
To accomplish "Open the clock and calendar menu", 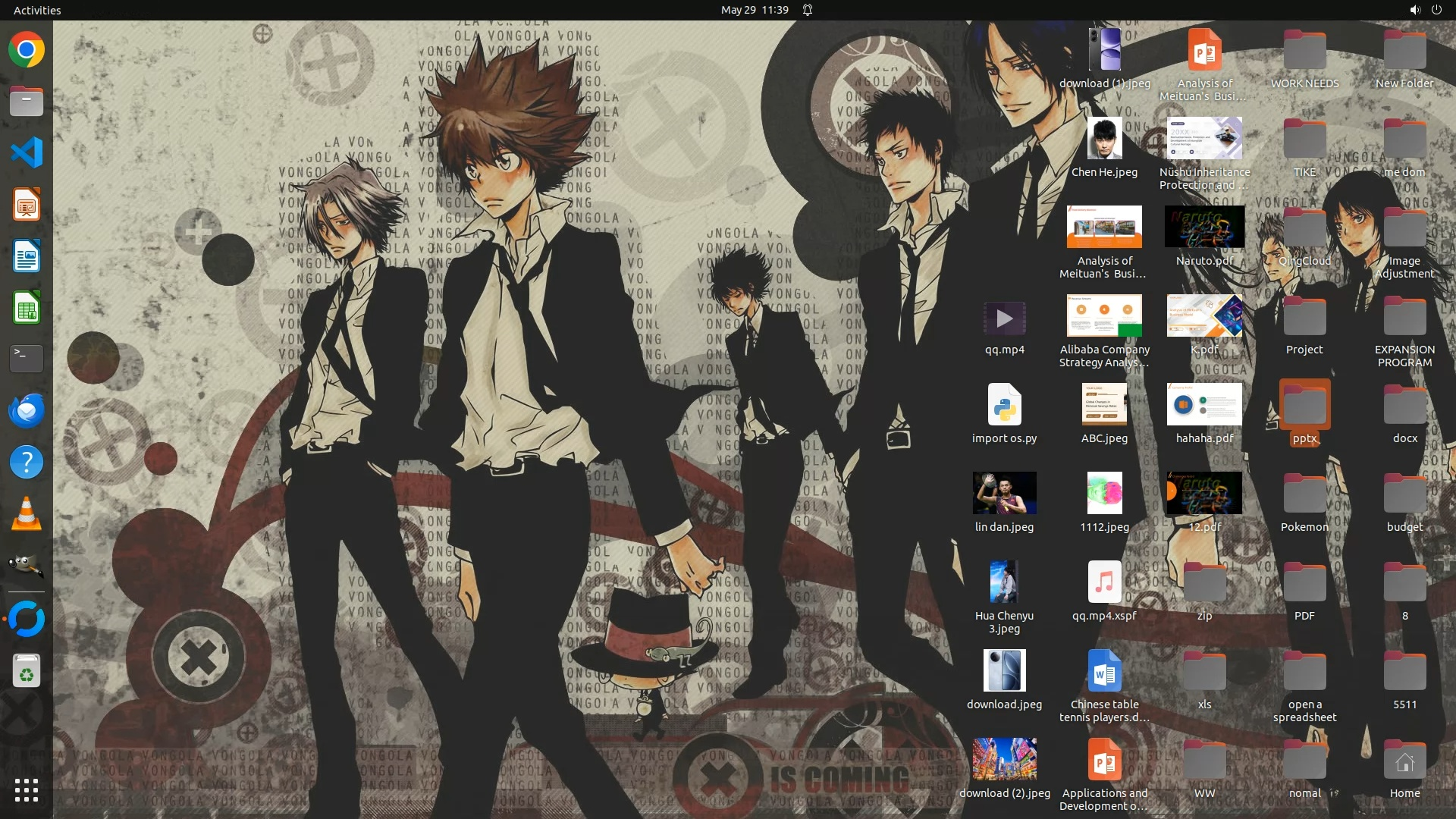I will click(754, 10).
